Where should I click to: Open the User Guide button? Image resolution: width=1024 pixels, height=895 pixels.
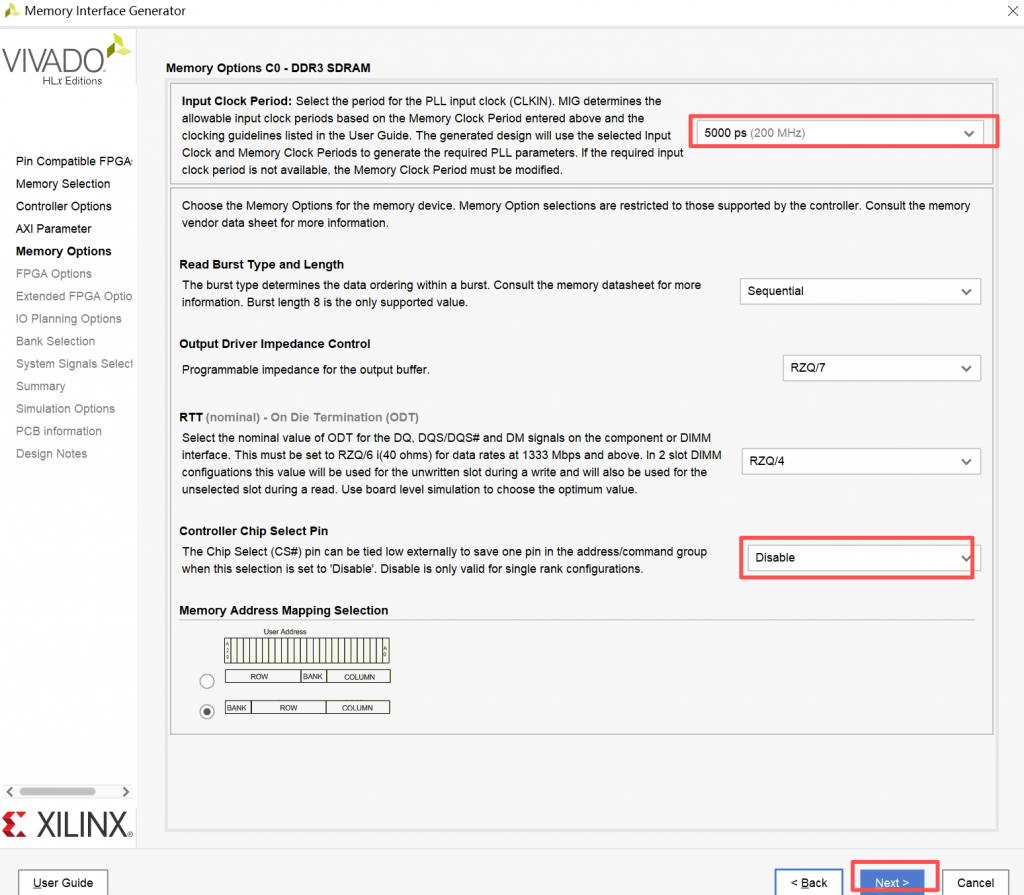[x=63, y=883]
